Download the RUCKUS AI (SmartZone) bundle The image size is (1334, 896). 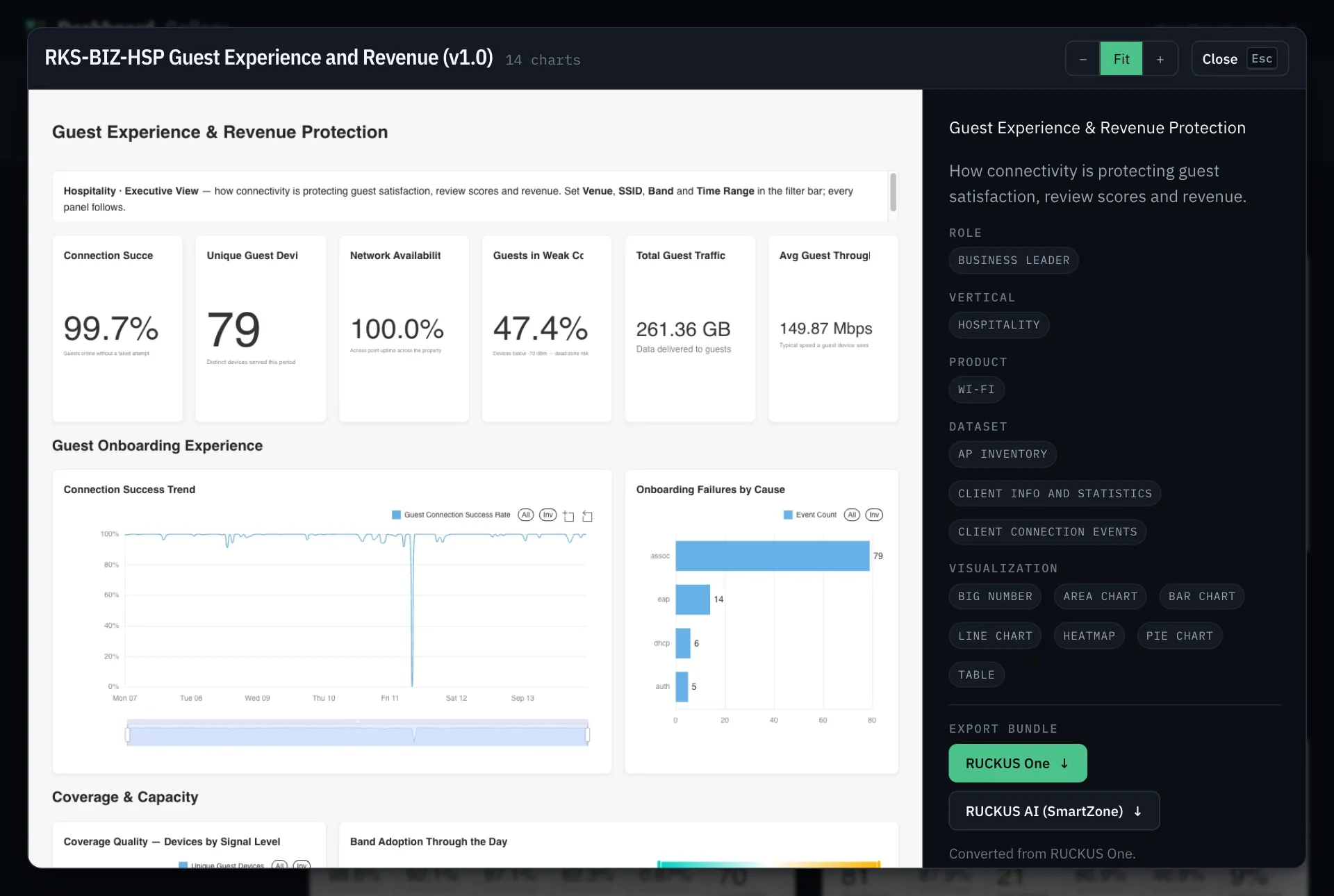pyautogui.click(x=1054, y=811)
